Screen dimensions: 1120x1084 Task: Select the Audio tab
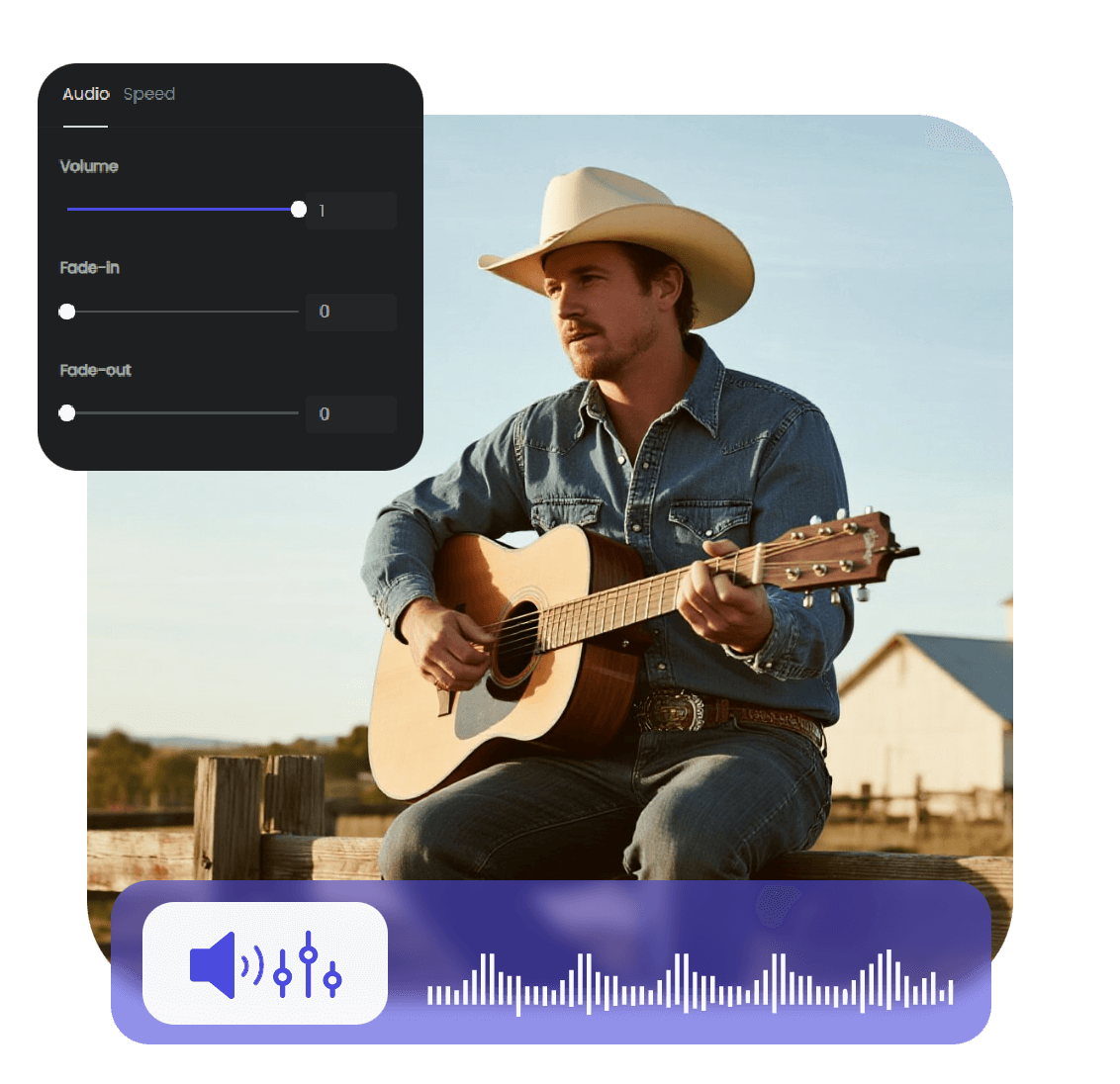pos(85,94)
